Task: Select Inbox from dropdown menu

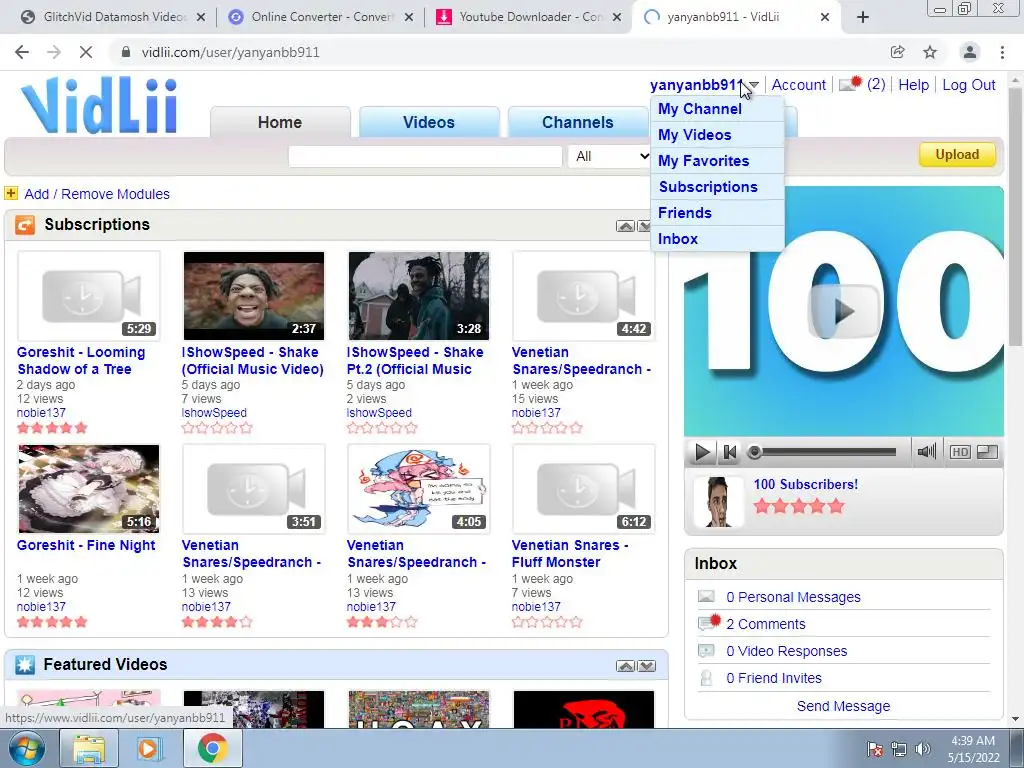Action: click(x=717, y=238)
